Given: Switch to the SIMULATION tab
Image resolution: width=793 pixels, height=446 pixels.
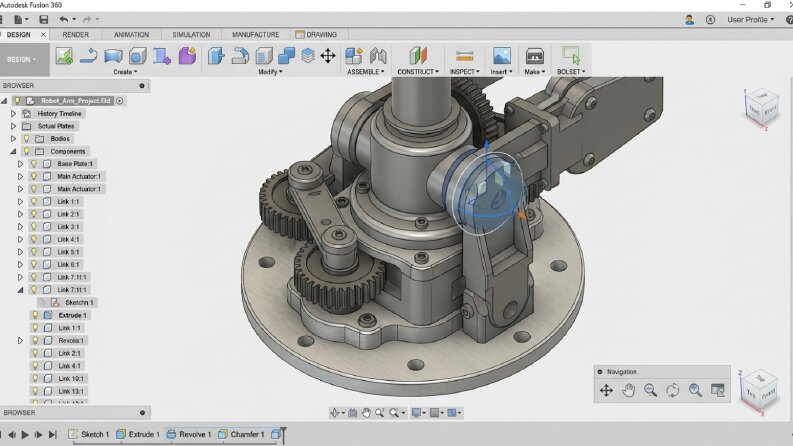Looking at the screenshot, I should click(x=191, y=34).
